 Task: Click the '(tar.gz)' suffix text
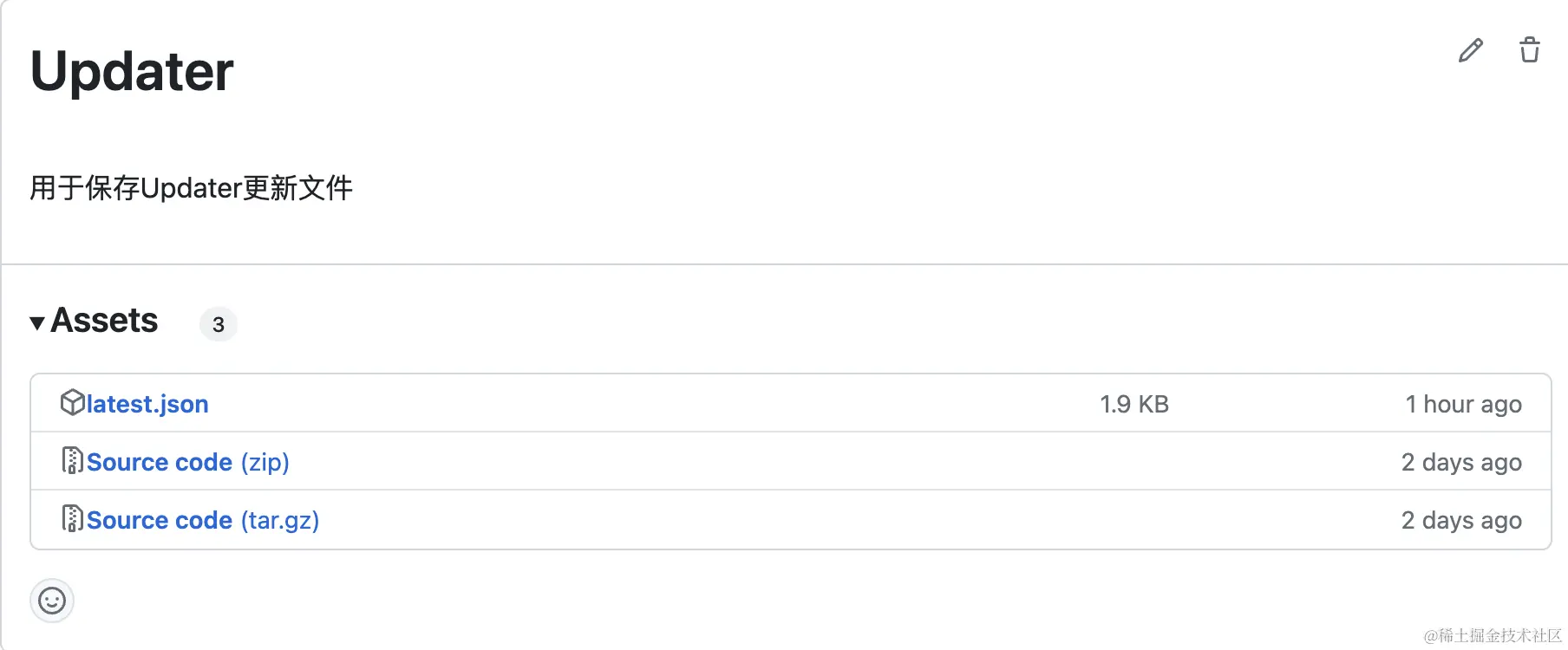pos(280,520)
